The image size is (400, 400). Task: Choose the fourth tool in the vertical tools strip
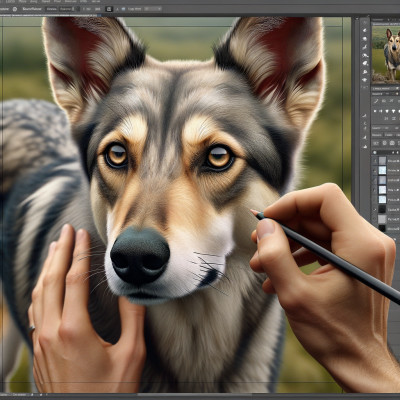[x=365, y=47]
